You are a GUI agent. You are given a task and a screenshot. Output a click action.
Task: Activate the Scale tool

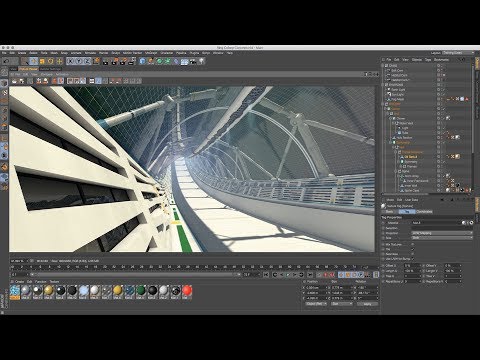(x=42, y=61)
